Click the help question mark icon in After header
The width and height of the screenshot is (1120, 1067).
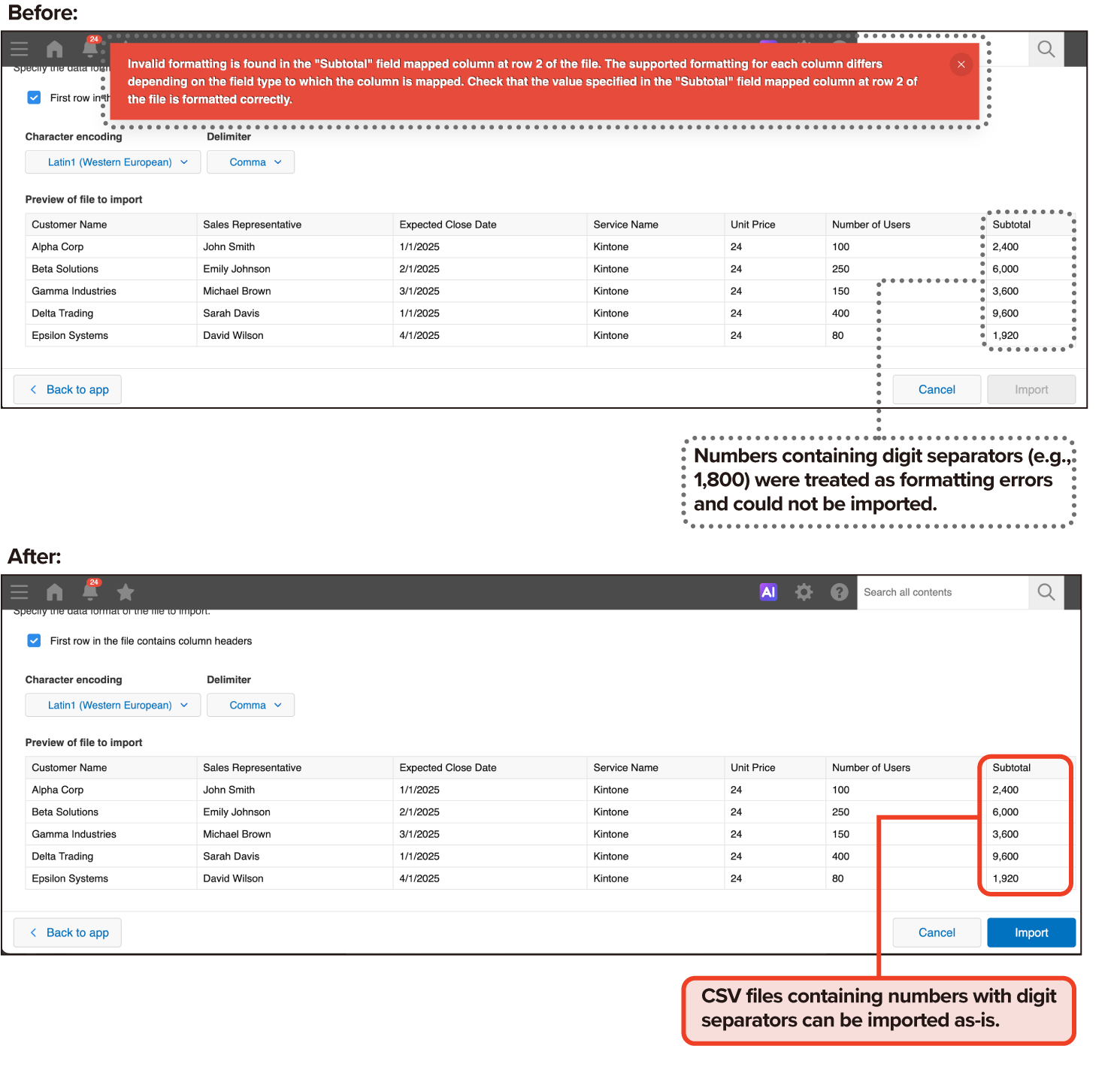(x=840, y=592)
